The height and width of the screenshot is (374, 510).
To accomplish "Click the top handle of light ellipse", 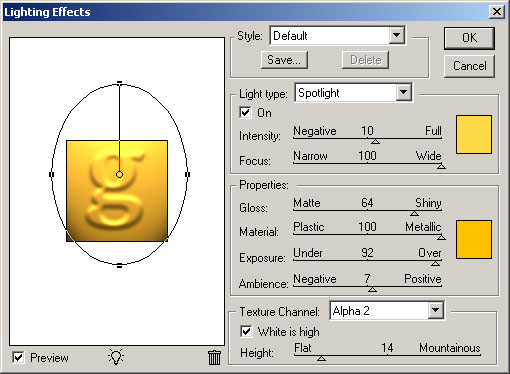I will point(119,82).
